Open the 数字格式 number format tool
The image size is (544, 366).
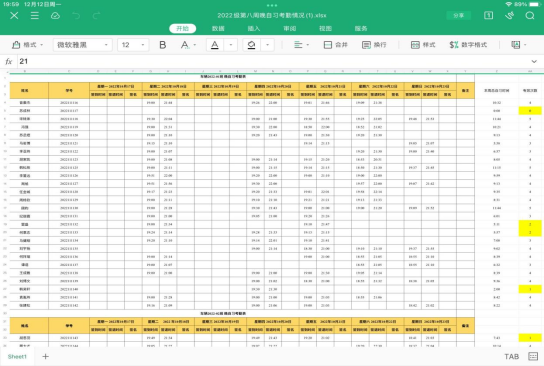click(x=468, y=45)
